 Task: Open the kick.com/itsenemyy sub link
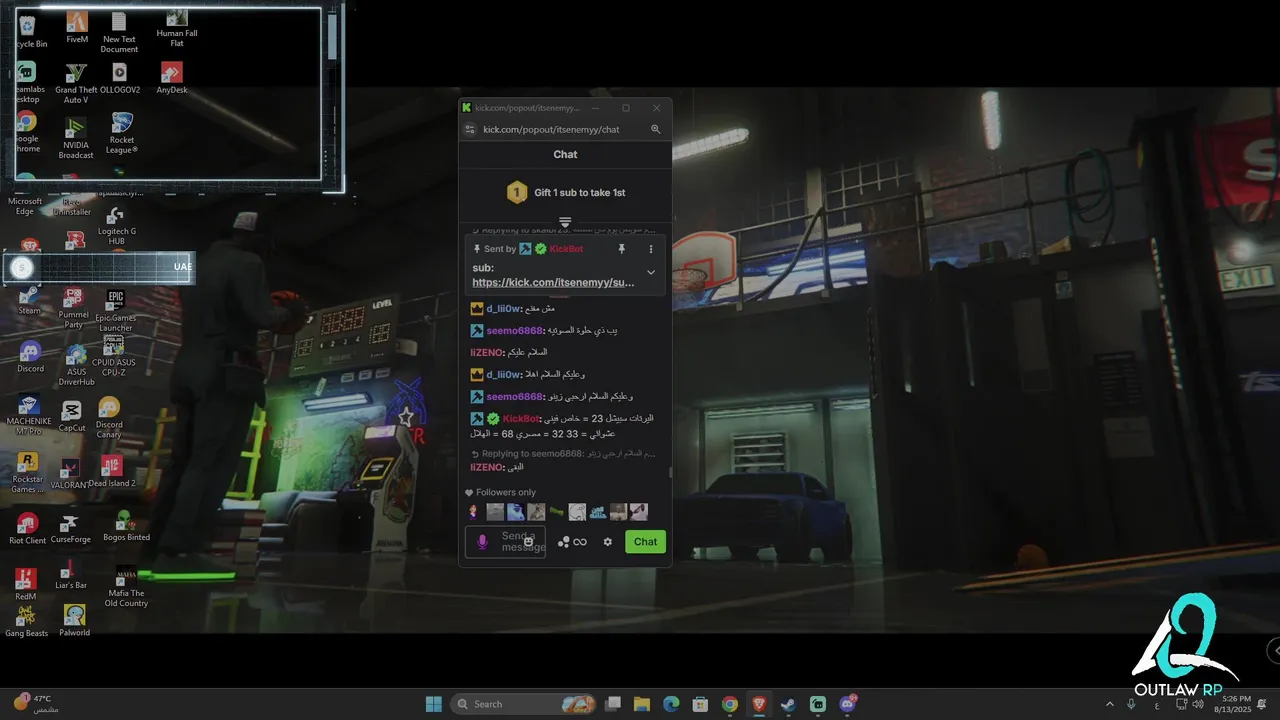pyautogui.click(x=553, y=283)
